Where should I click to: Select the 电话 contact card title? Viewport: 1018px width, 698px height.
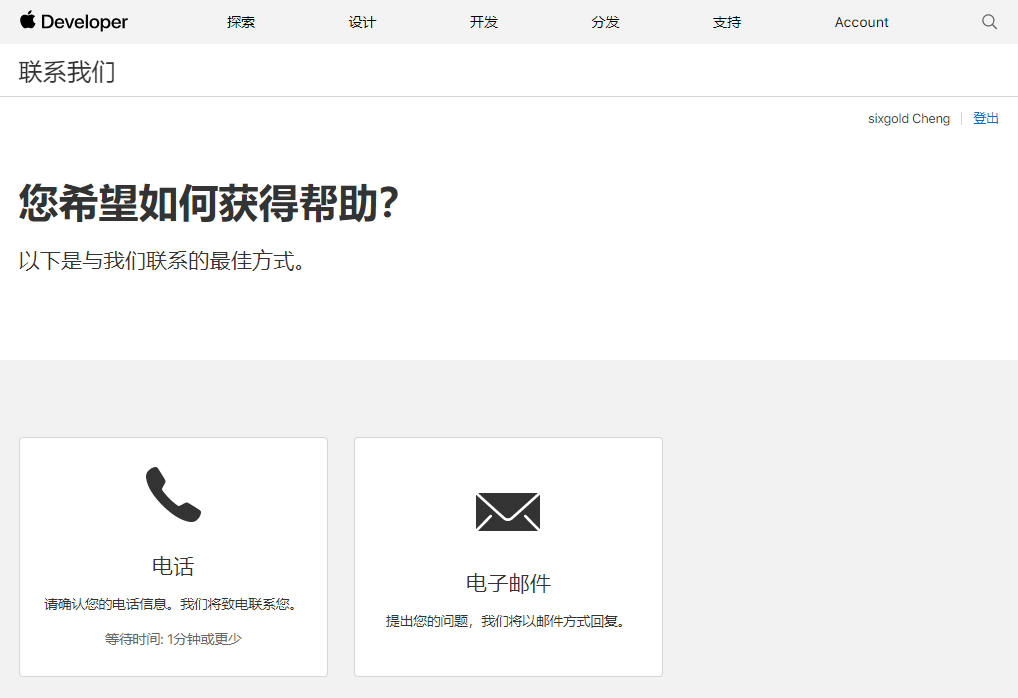pos(173,566)
